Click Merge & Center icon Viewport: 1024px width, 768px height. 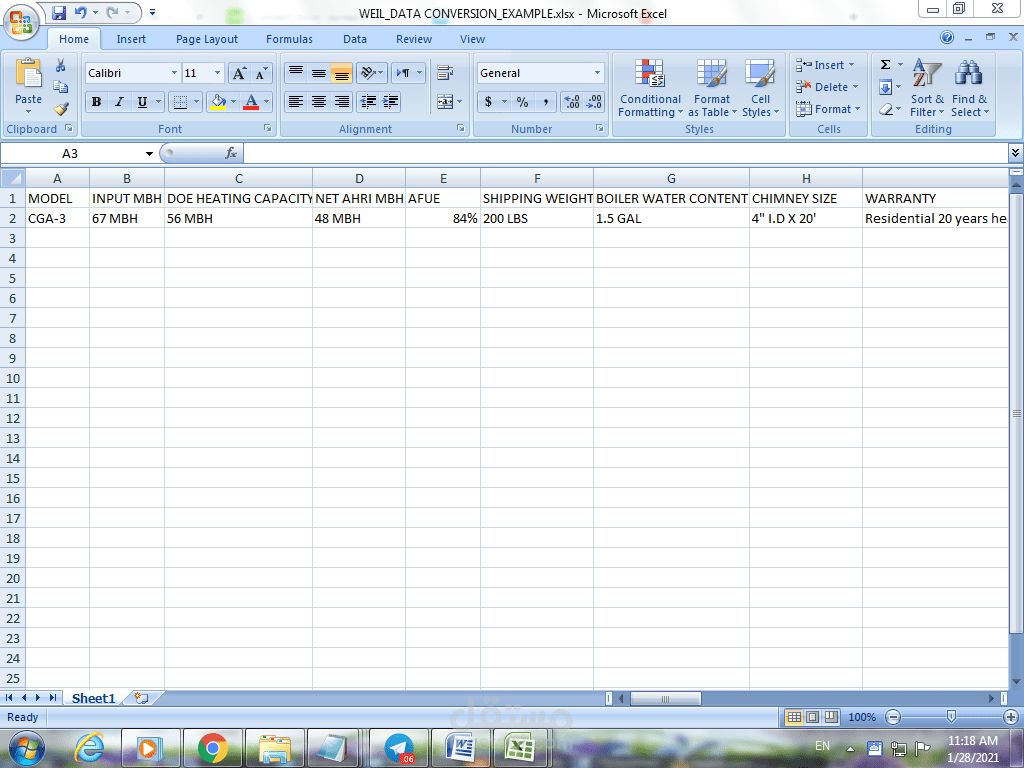(445, 102)
